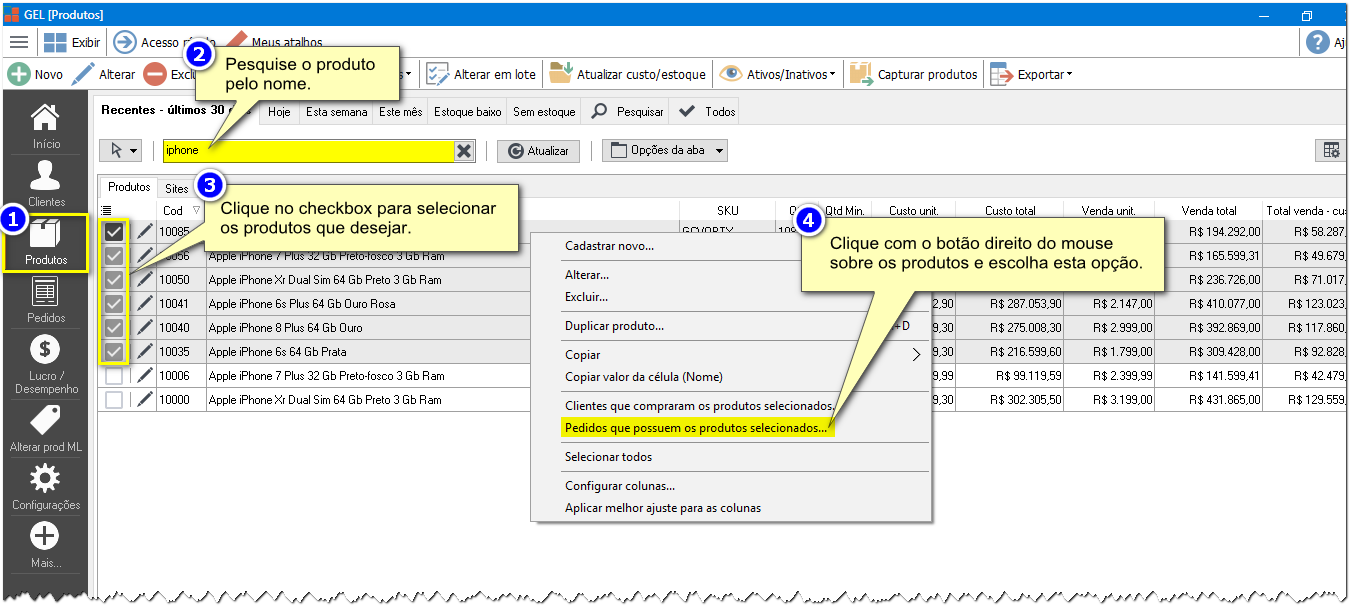Open Pedidos in the sidebar

pyautogui.click(x=46, y=300)
